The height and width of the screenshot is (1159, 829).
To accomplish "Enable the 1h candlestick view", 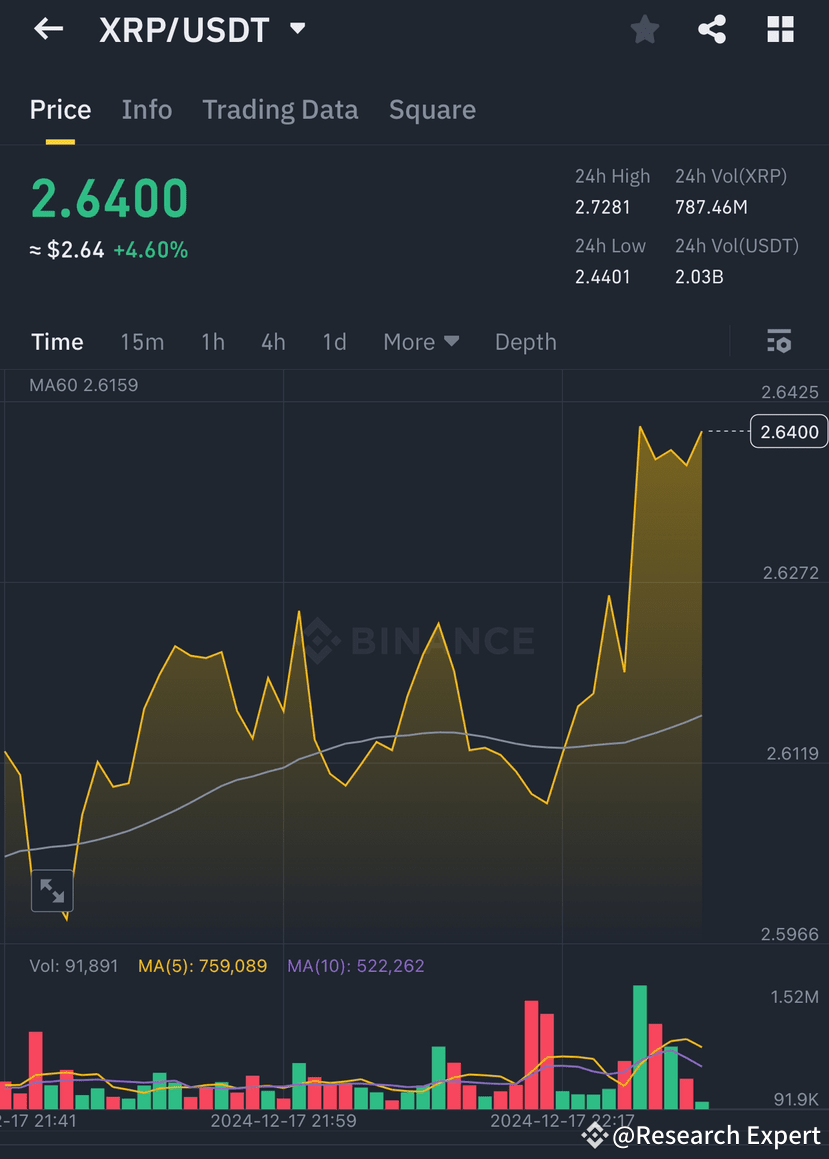I will coord(212,341).
